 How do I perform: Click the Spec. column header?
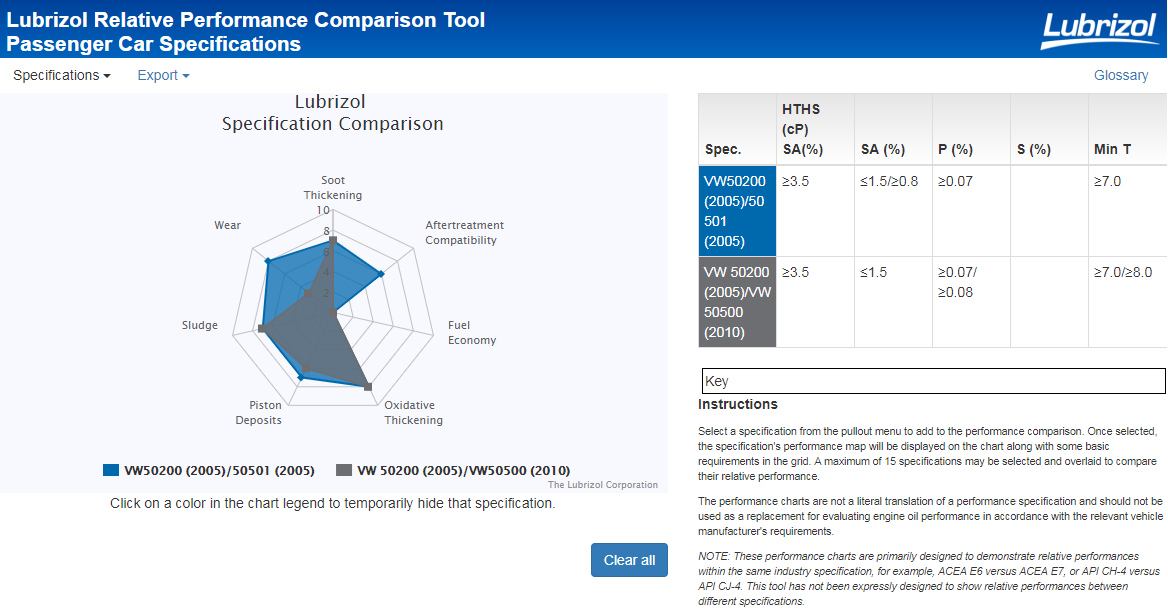737,130
